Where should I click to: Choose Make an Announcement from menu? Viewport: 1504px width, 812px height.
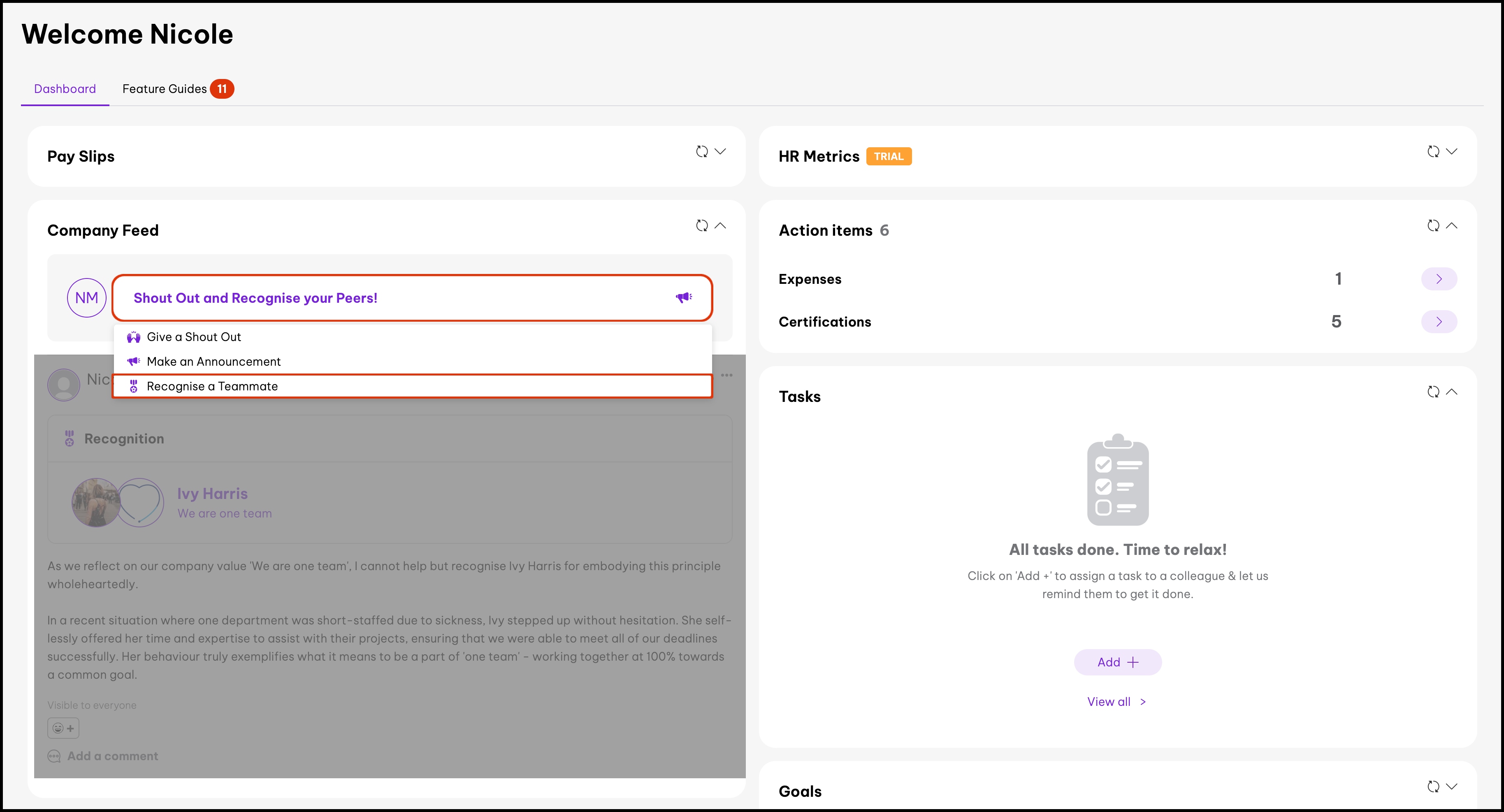[214, 362]
